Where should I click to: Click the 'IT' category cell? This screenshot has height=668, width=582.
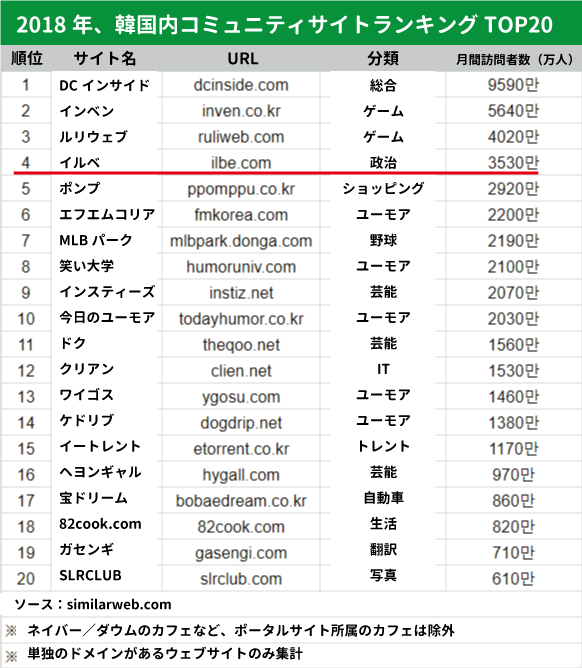(x=383, y=369)
